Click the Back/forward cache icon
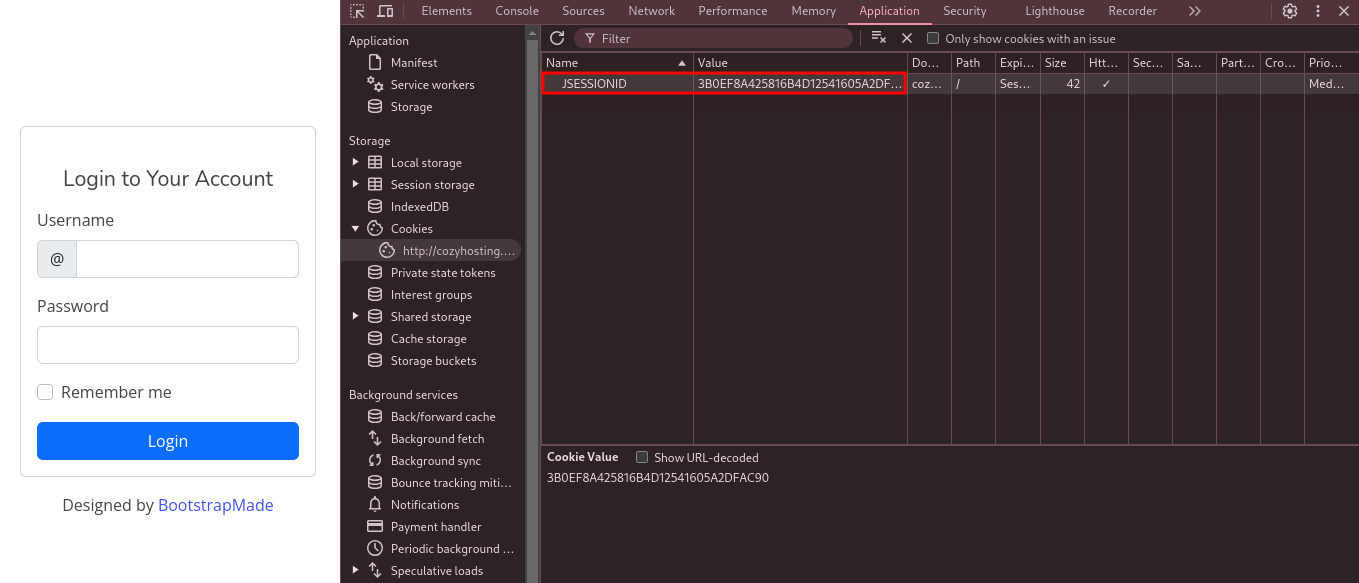 [x=375, y=416]
